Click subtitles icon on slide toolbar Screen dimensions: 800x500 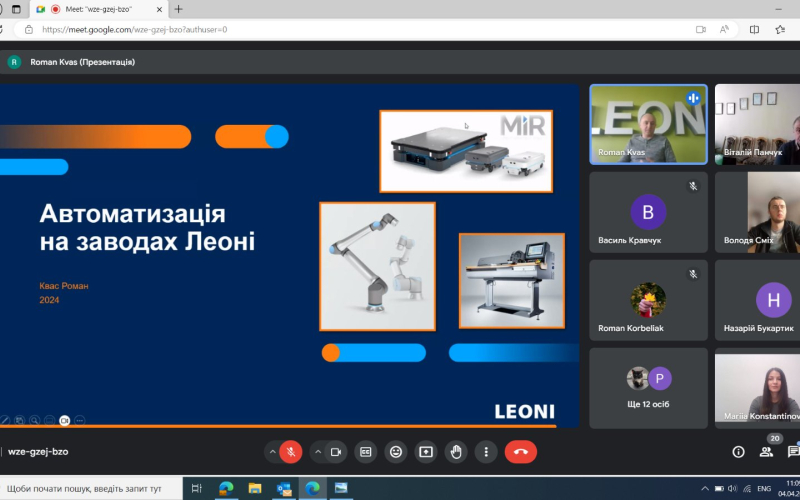pyautogui.click(x=49, y=420)
